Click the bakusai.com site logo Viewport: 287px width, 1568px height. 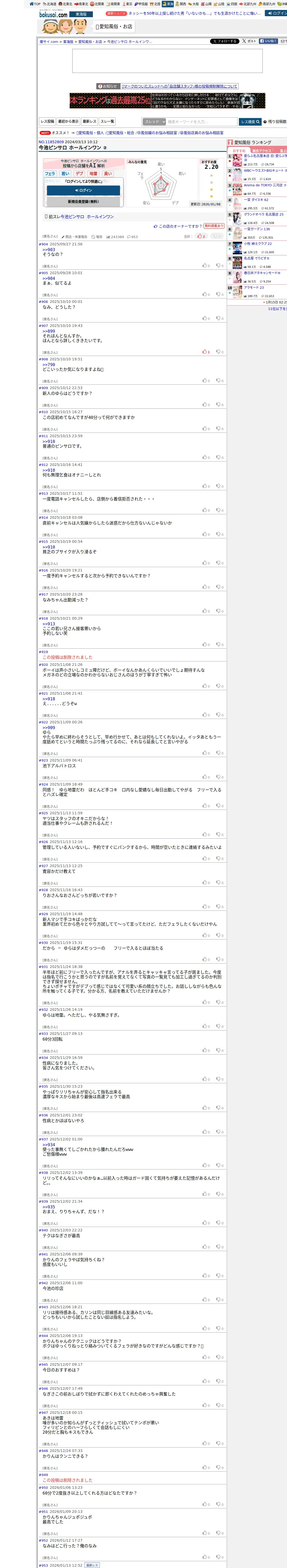click(x=53, y=14)
